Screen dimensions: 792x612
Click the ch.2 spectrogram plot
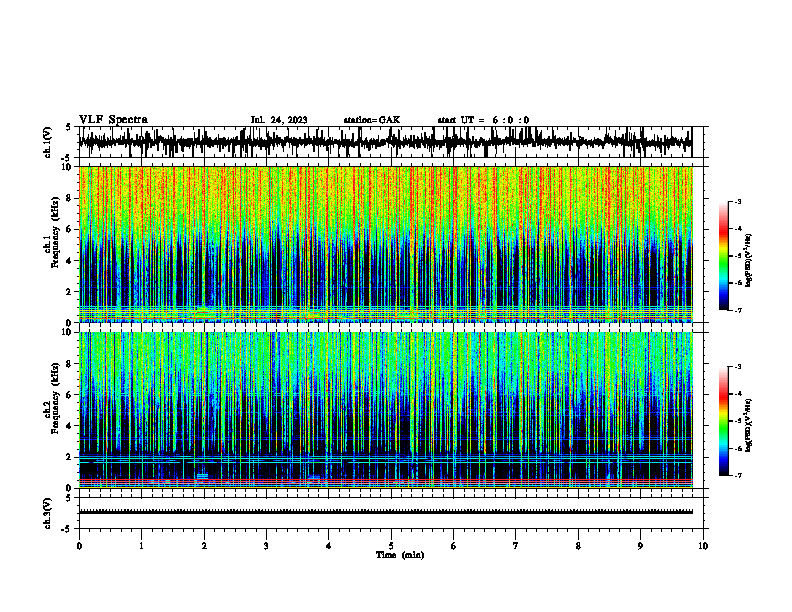pyautogui.click(x=385, y=410)
